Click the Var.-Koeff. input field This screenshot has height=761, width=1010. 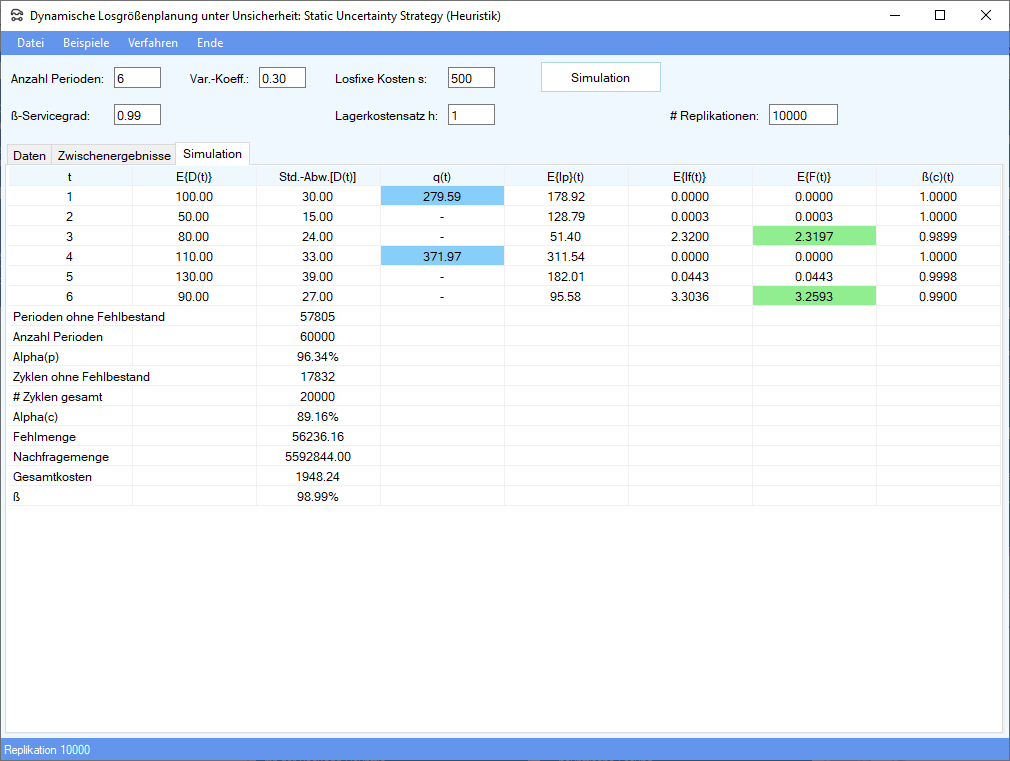click(x=282, y=78)
